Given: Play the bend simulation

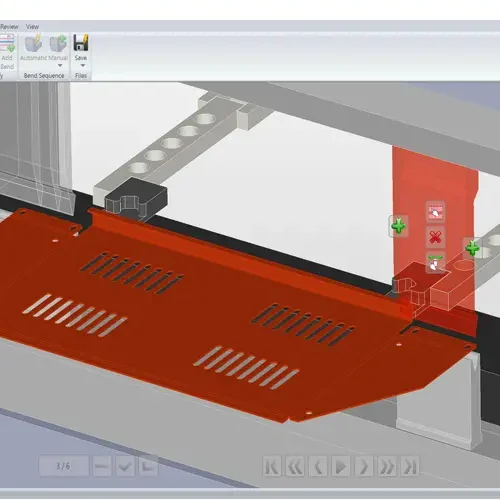Looking at the screenshot, I should click(341, 466).
